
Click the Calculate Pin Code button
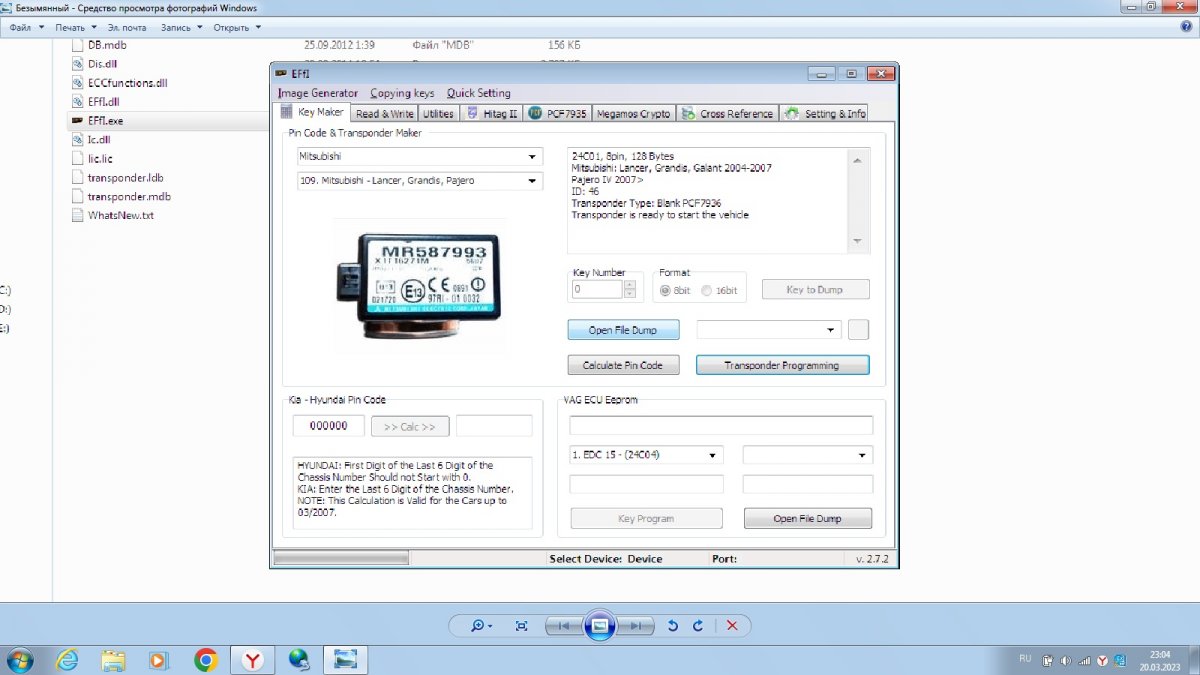(623, 365)
